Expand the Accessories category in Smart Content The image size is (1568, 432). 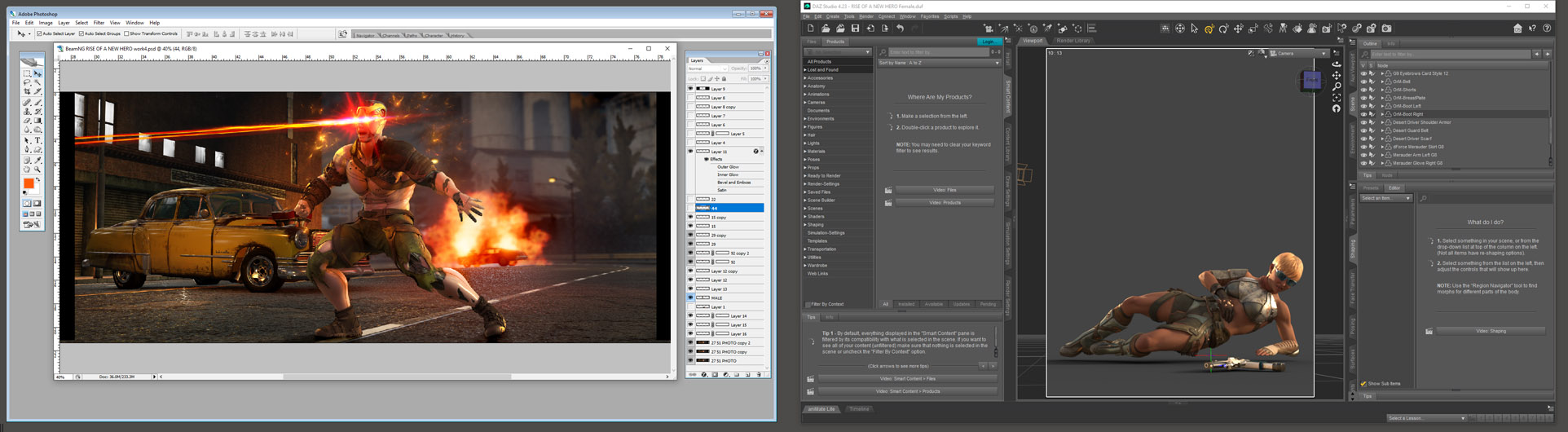click(x=805, y=78)
